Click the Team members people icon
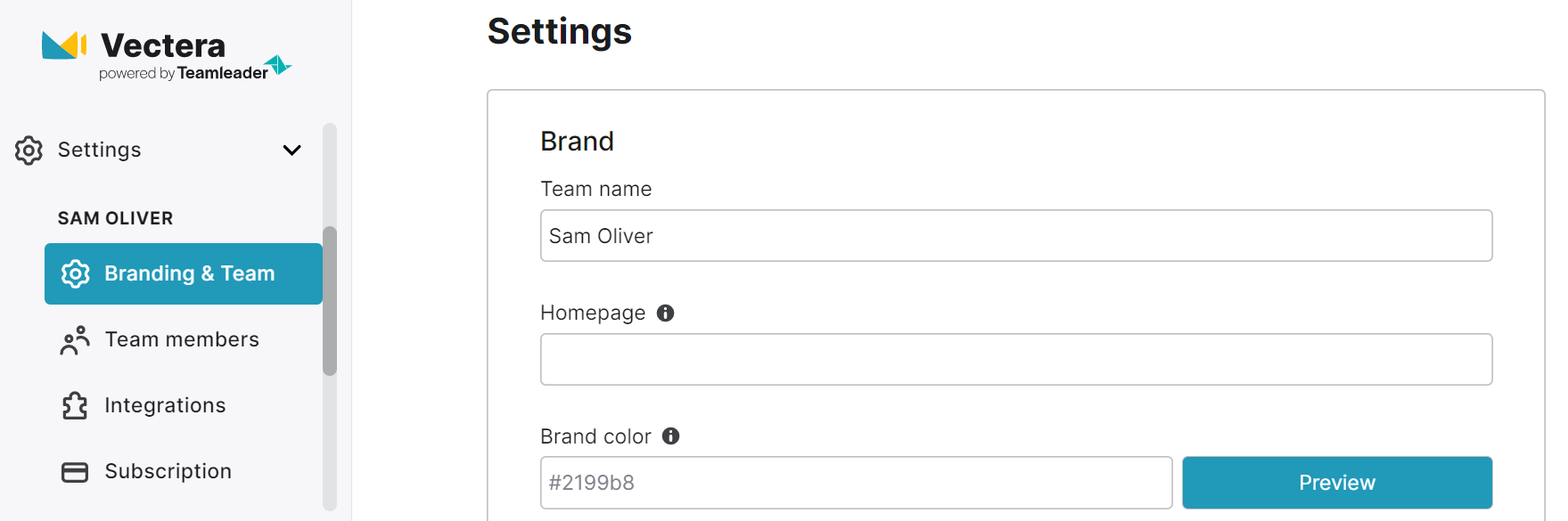Screen dimensions: 1568x521 (76, 340)
